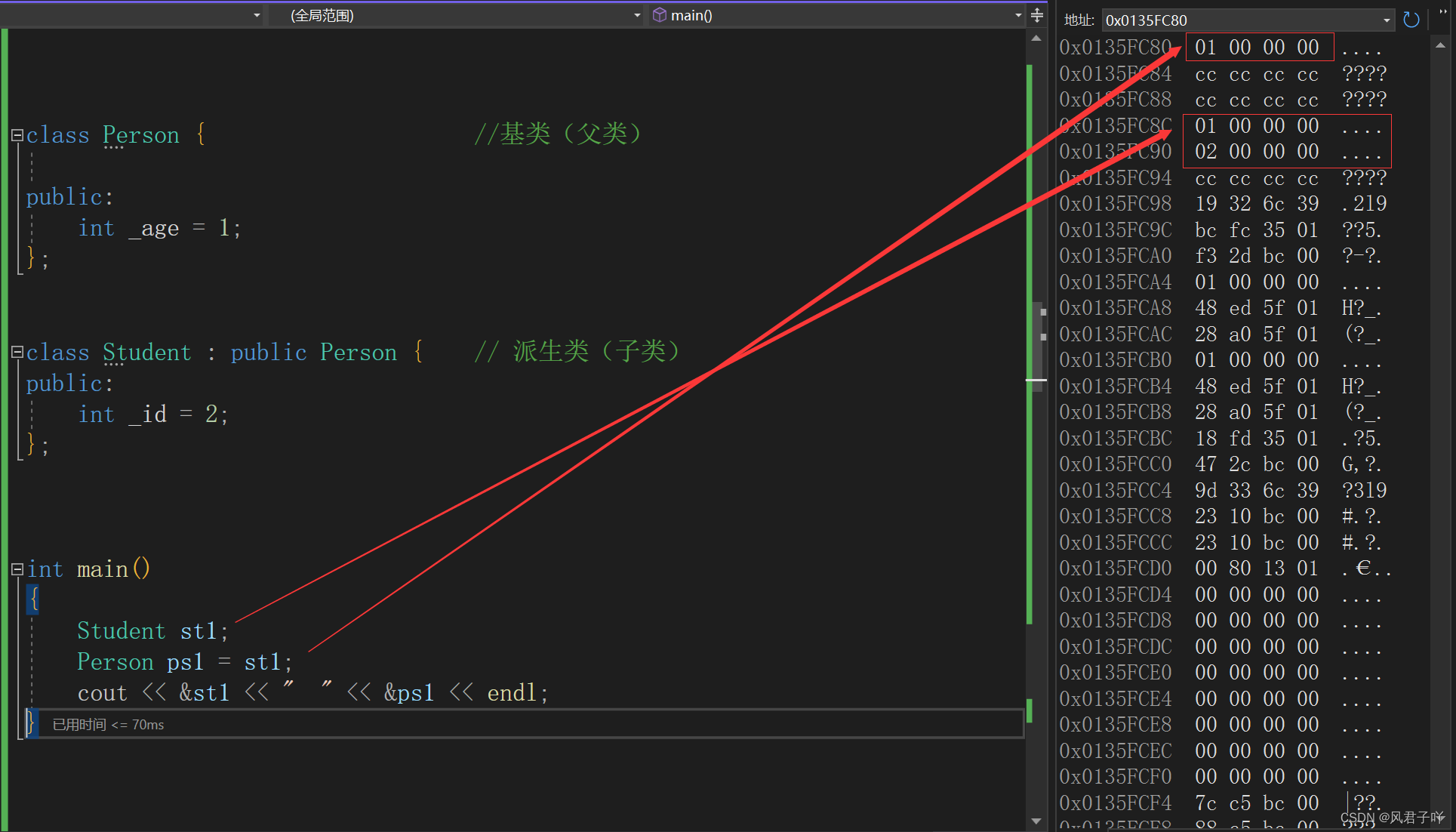Refresh the memory window with reevaluate icon
Screen dimensions: 1456x832
tap(1411, 20)
